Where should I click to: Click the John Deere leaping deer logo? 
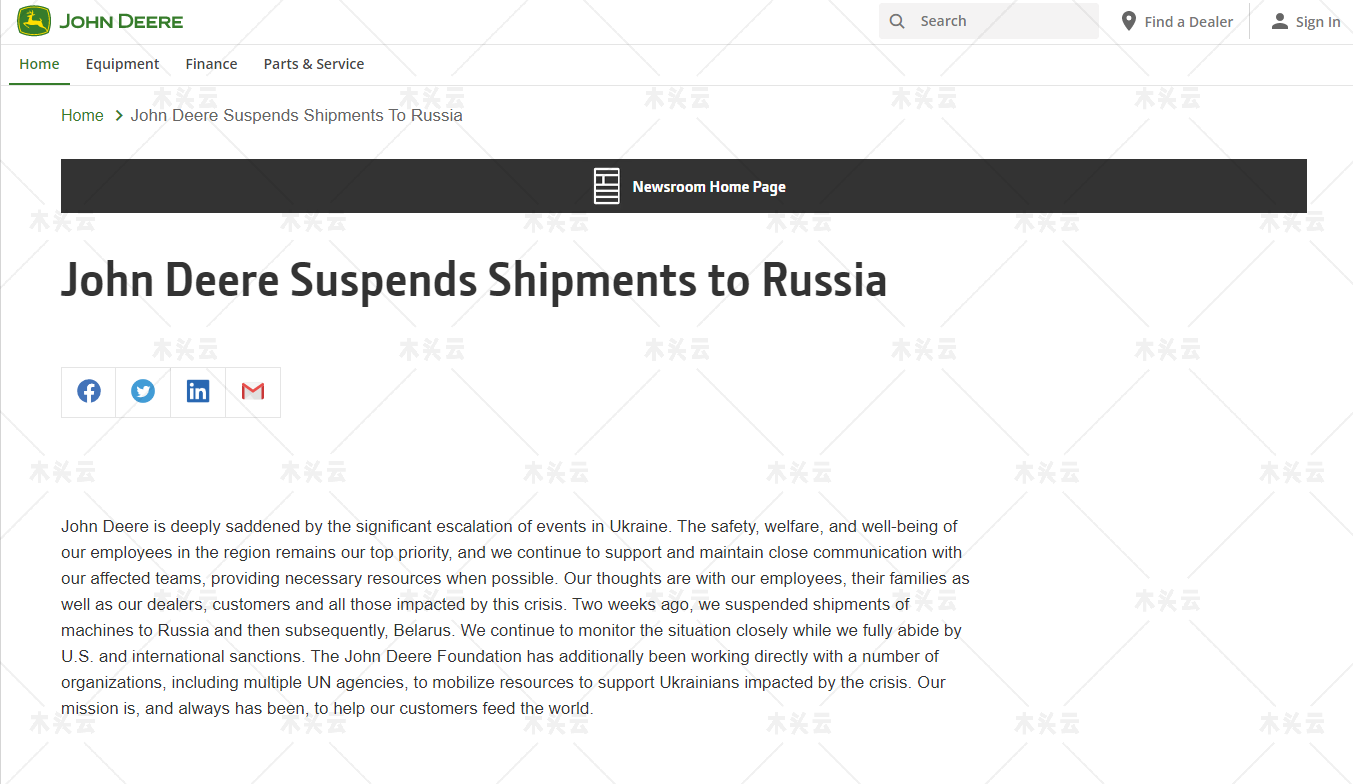click(x=34, y=21)
